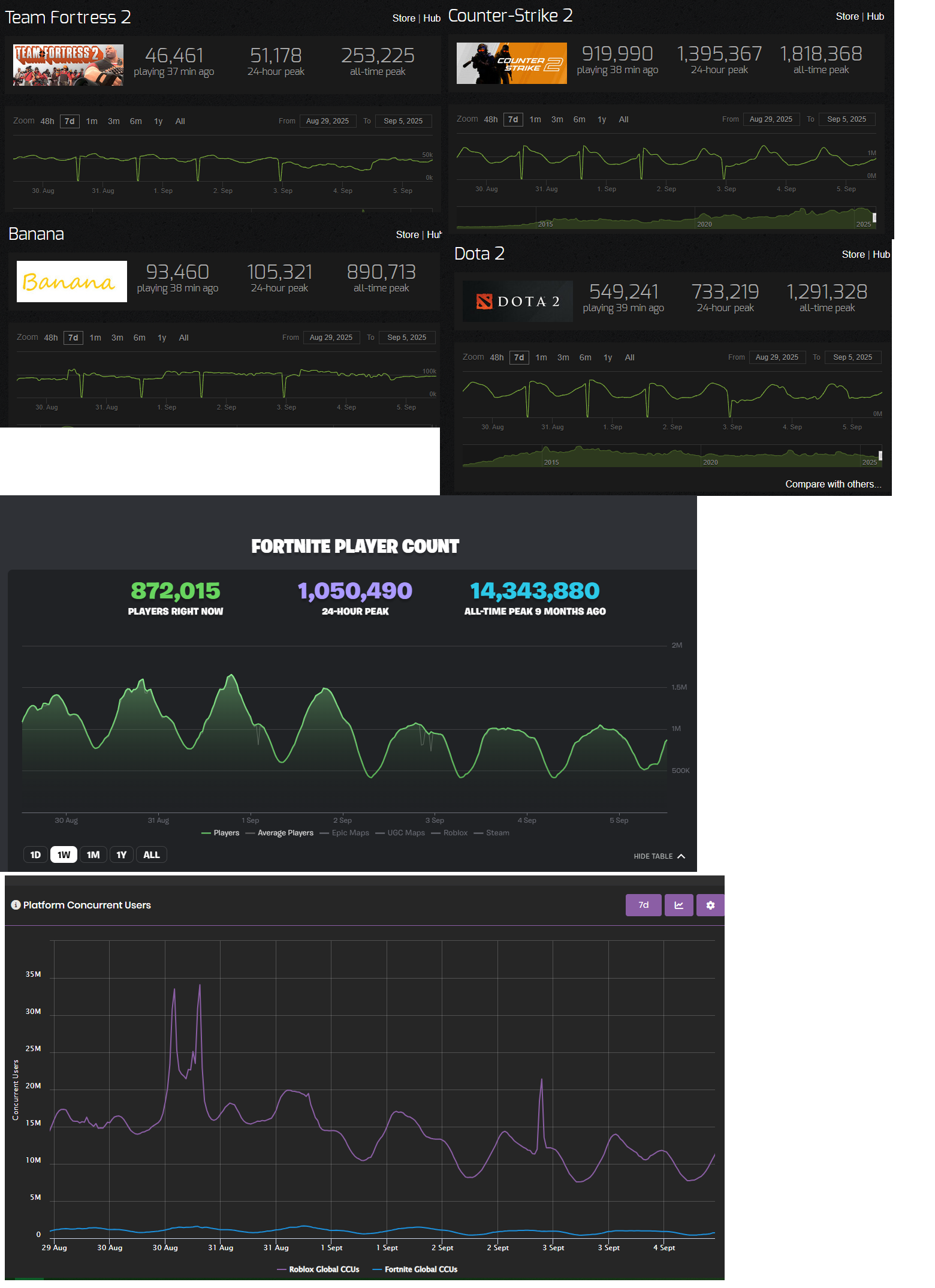Click the Dota 2 logo image

pyautogui.click(x=517, y=301)
